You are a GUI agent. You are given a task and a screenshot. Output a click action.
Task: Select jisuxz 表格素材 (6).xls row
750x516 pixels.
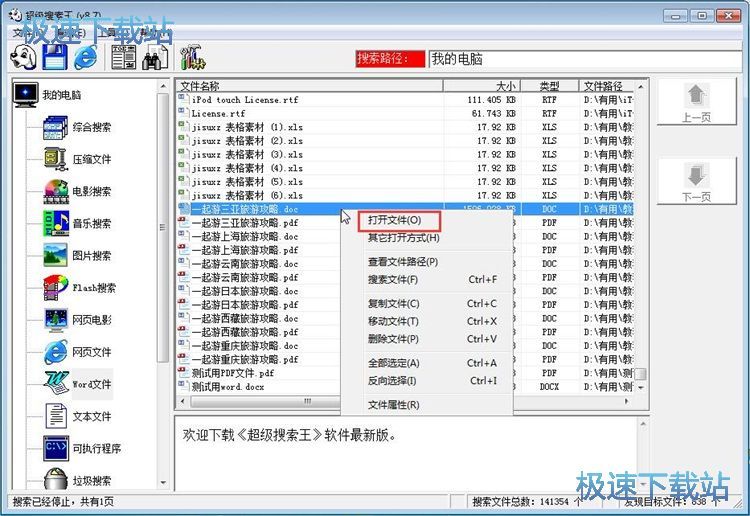click(x=406, y=196)
